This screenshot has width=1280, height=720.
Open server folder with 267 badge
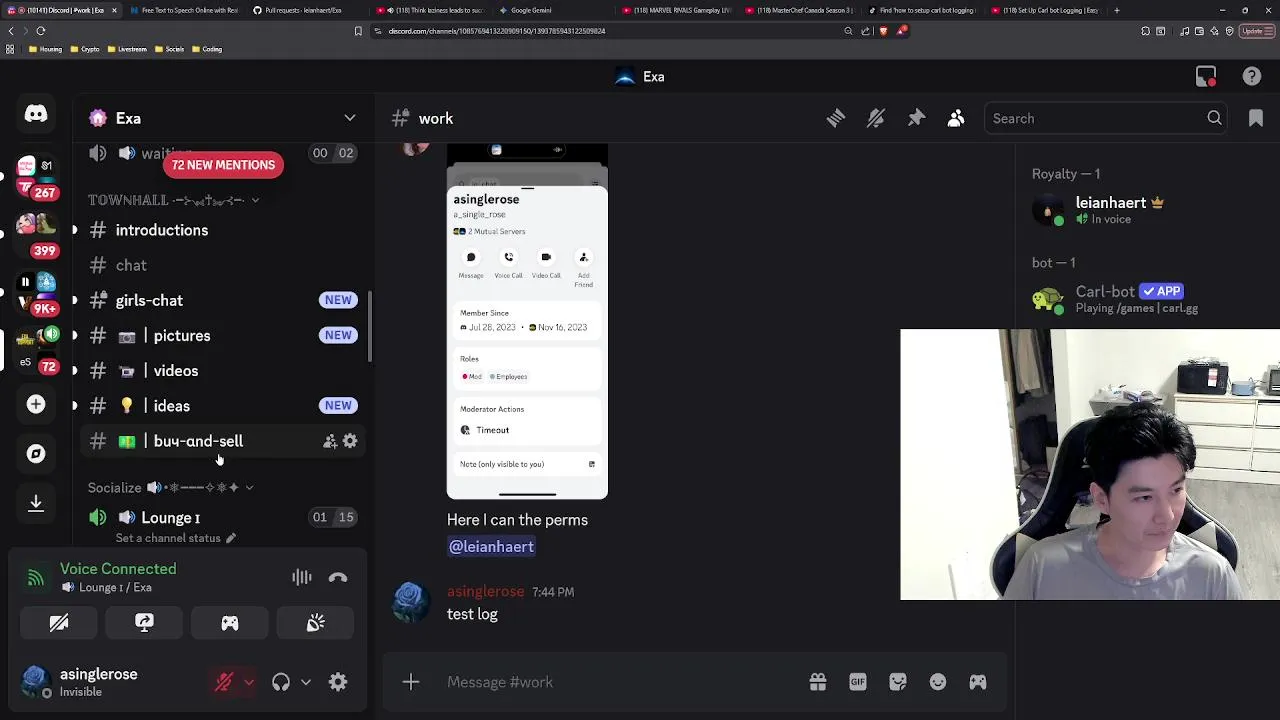(36, 175)
